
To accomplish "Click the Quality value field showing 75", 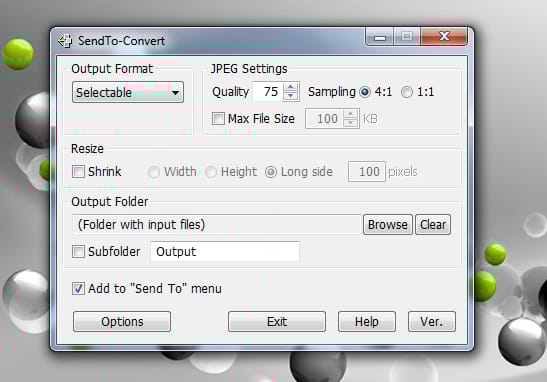I will (268, 92).
